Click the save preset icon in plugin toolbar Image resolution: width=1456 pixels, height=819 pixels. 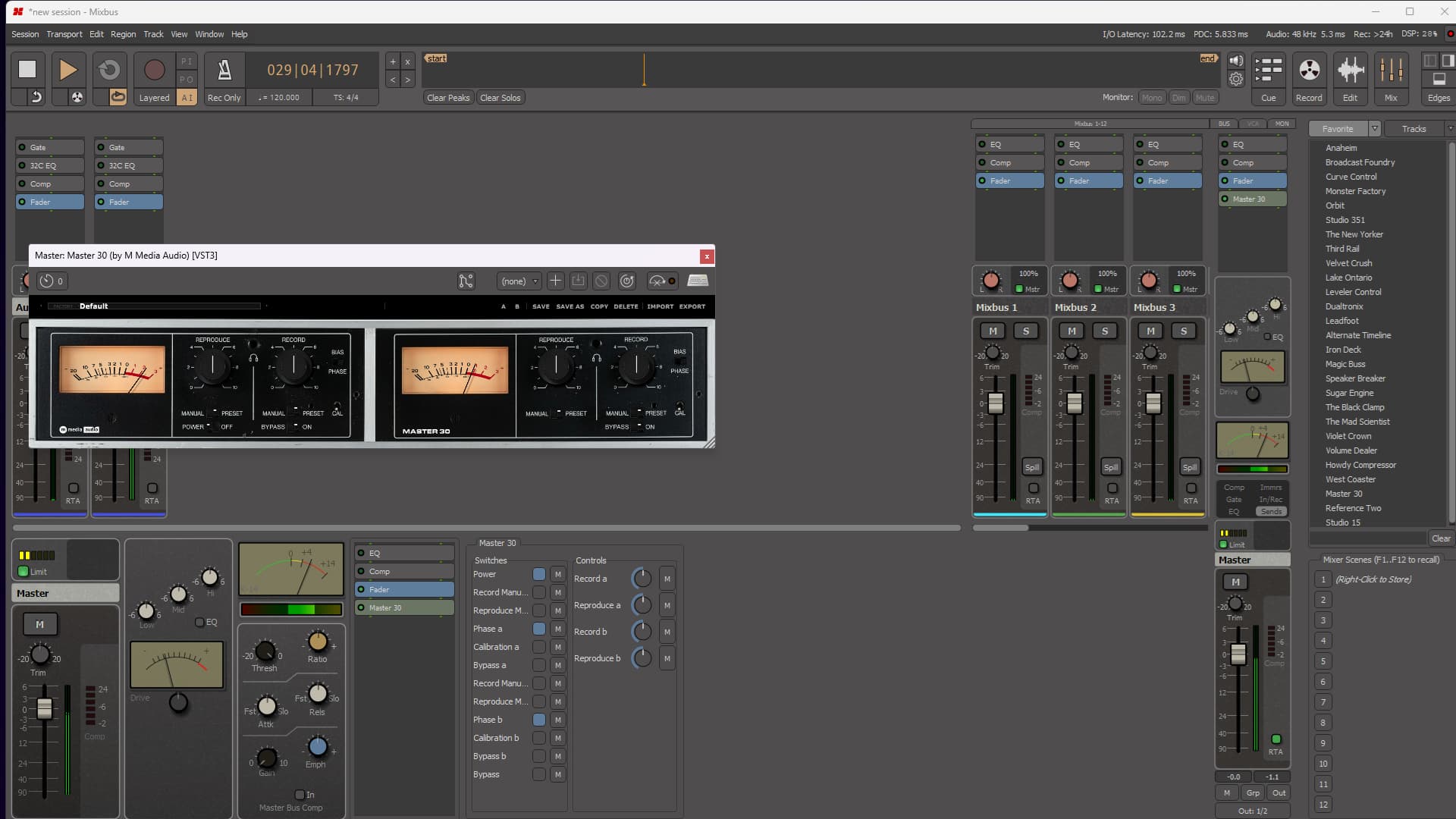tap(578, 281)
